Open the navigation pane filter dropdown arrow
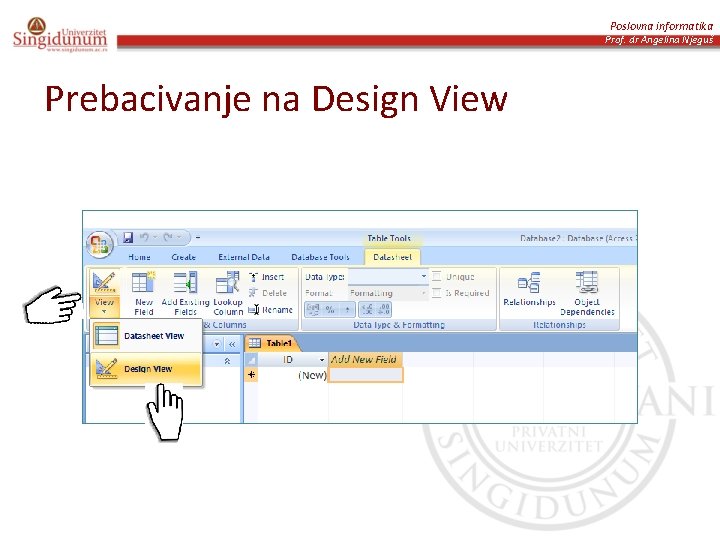 pos(217,344)
